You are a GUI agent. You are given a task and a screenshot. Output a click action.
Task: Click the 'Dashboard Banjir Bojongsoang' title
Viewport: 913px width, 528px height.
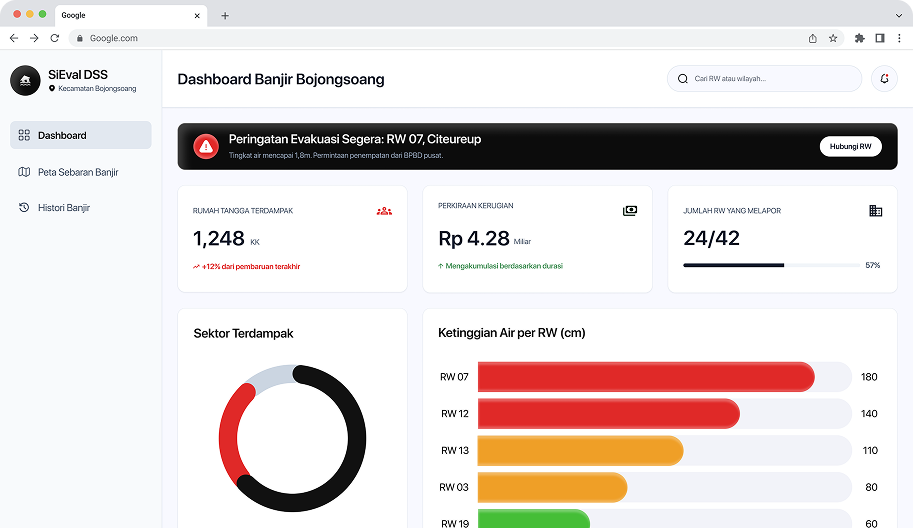(281, 79)
